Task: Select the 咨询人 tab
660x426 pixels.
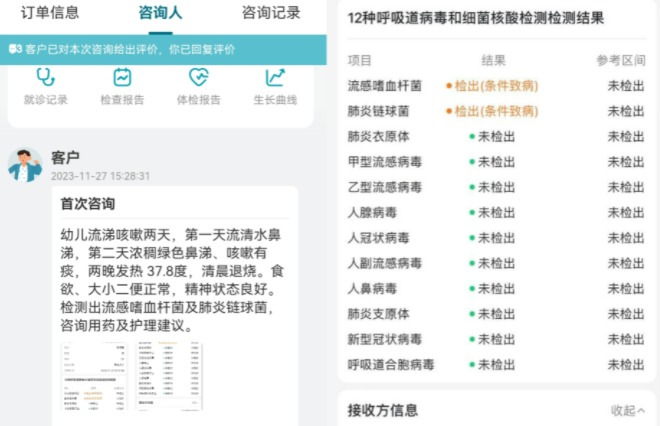Action: point(160,13)
